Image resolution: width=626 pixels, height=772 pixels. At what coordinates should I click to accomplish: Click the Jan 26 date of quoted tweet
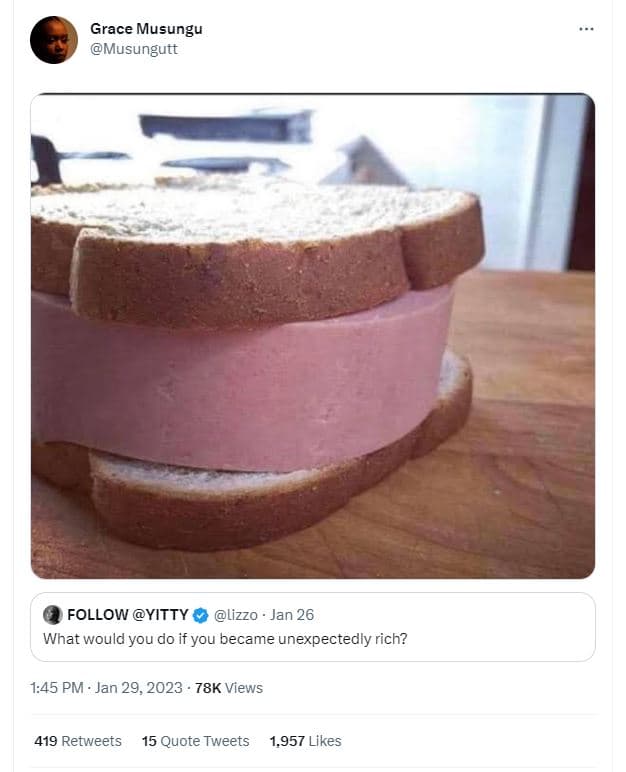coord(292,615)
